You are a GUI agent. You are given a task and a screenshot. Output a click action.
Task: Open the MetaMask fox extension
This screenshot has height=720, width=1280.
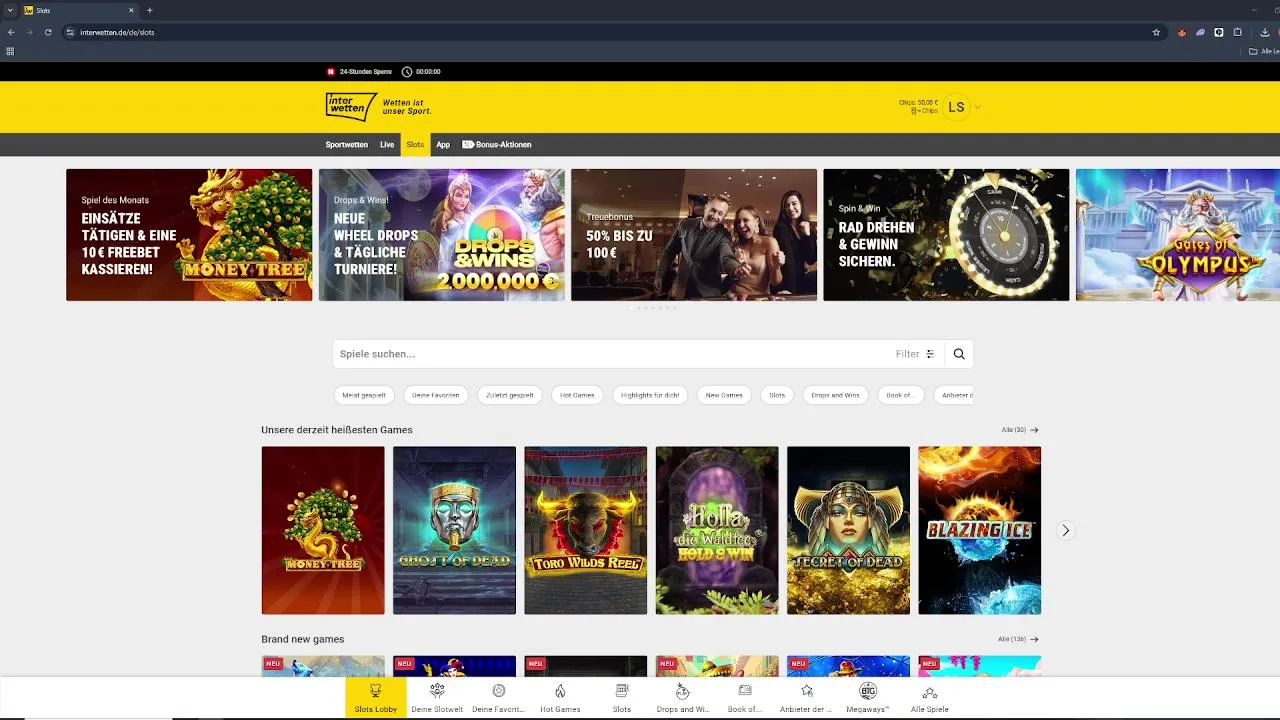click(1181, 32)
